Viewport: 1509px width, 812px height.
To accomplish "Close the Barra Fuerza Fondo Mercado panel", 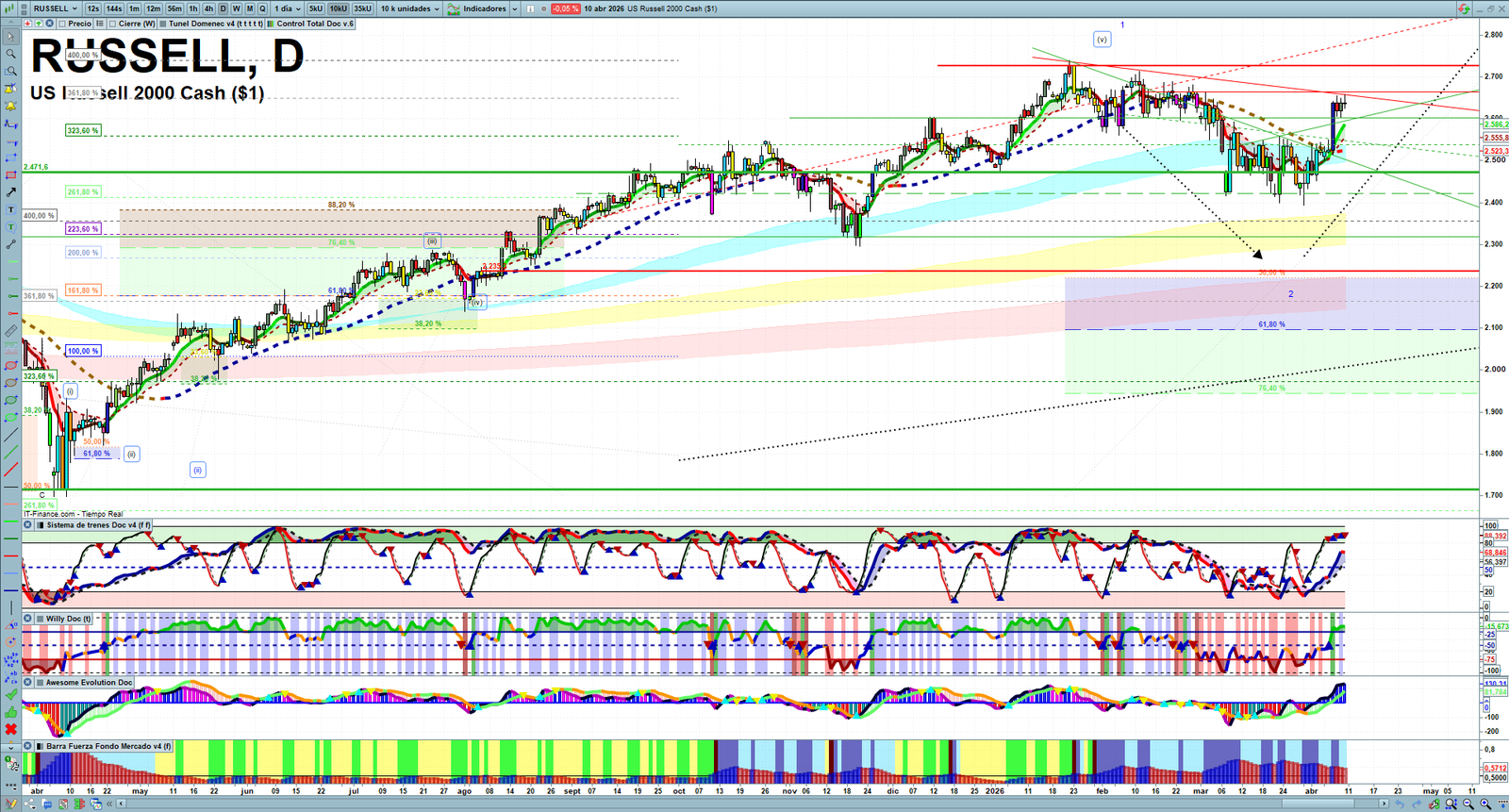I will point(28,746).
